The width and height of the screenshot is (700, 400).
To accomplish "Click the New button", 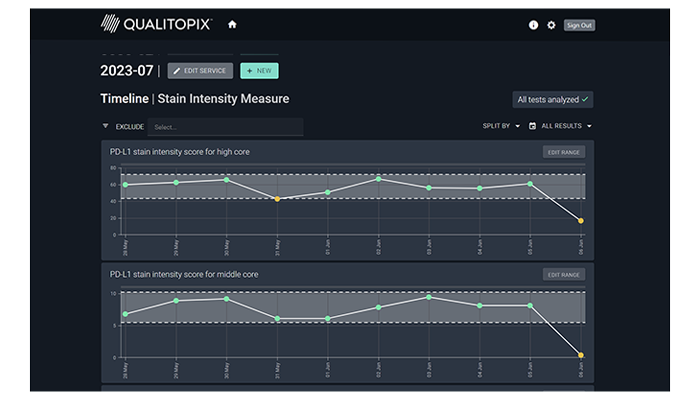I will pyautogui.click(x=259, y=71).
